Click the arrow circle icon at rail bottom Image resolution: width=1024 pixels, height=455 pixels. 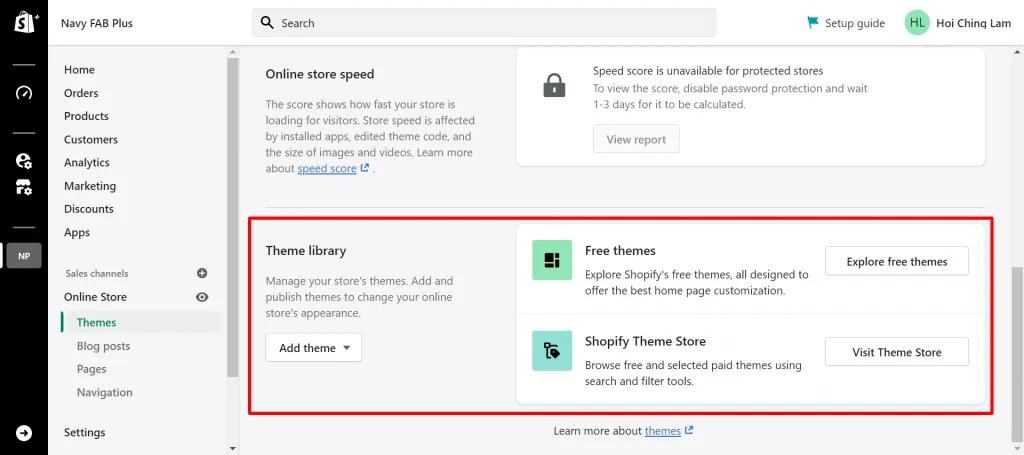24,433
